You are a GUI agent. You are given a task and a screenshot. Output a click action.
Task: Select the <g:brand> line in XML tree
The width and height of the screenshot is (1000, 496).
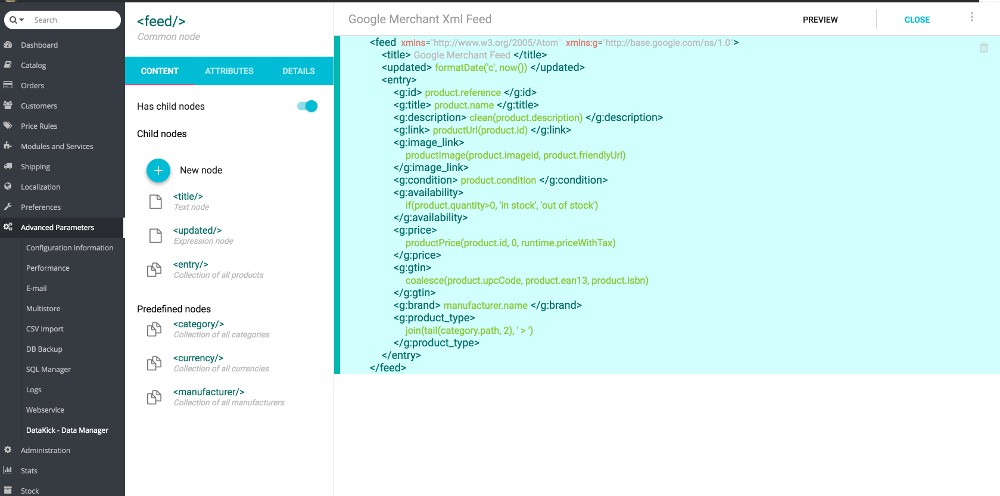[488, 305]
